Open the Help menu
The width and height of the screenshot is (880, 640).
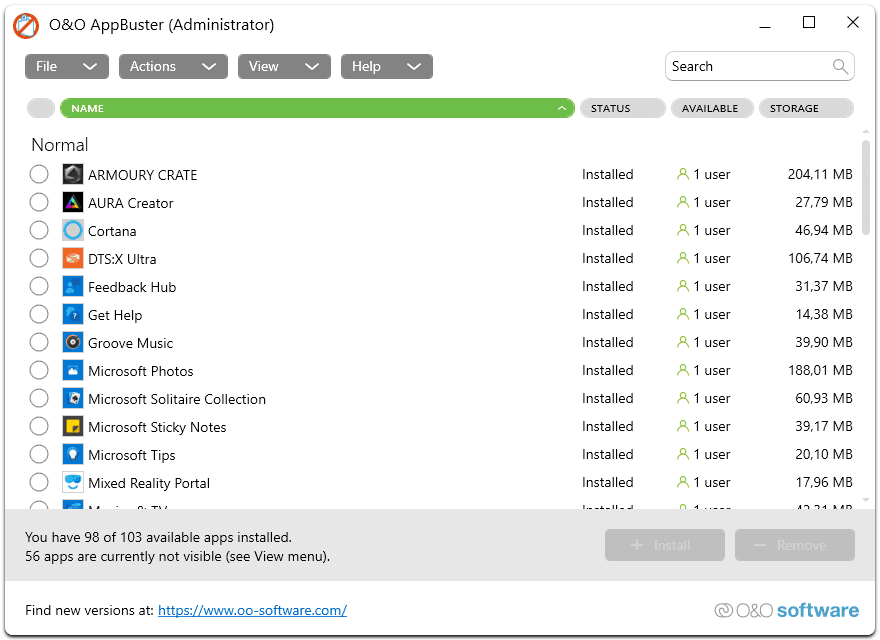click(386, 66)
